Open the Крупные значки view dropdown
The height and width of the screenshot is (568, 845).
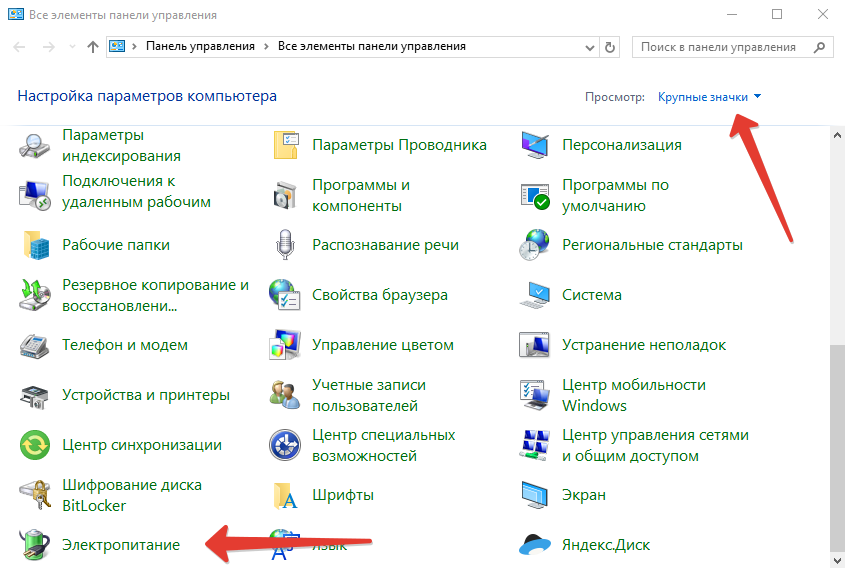[x=709, y=97]
